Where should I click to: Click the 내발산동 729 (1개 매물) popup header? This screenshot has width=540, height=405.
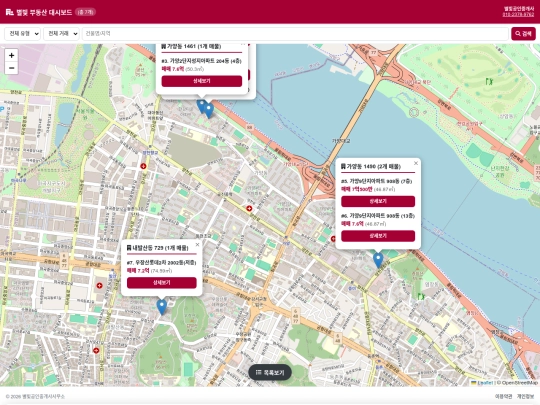pos(157,248)
